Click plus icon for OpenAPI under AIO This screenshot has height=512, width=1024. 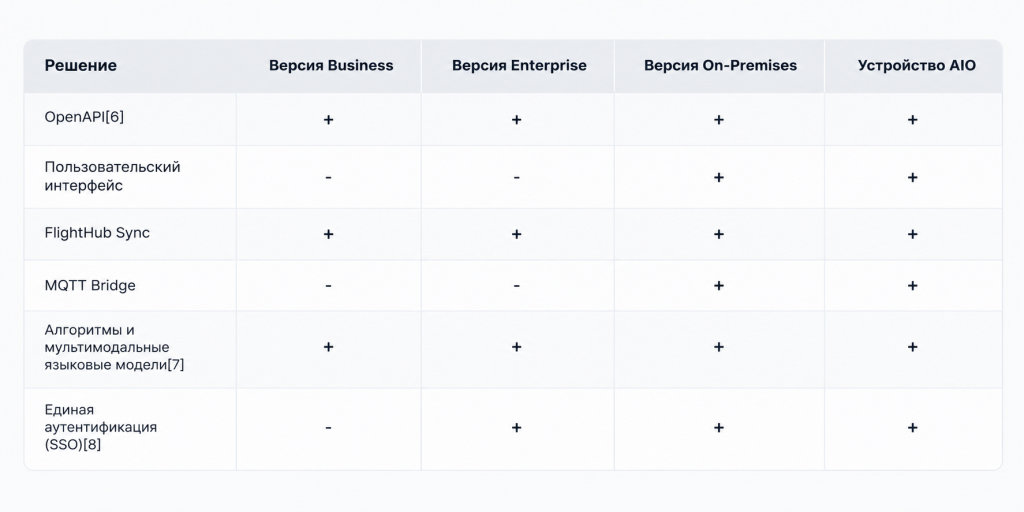[912, 120]
